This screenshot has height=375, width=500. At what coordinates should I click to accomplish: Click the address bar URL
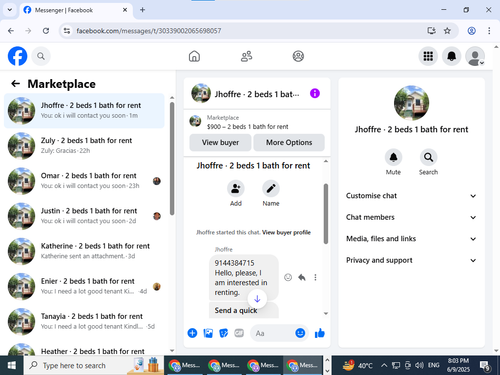(149, 31)
